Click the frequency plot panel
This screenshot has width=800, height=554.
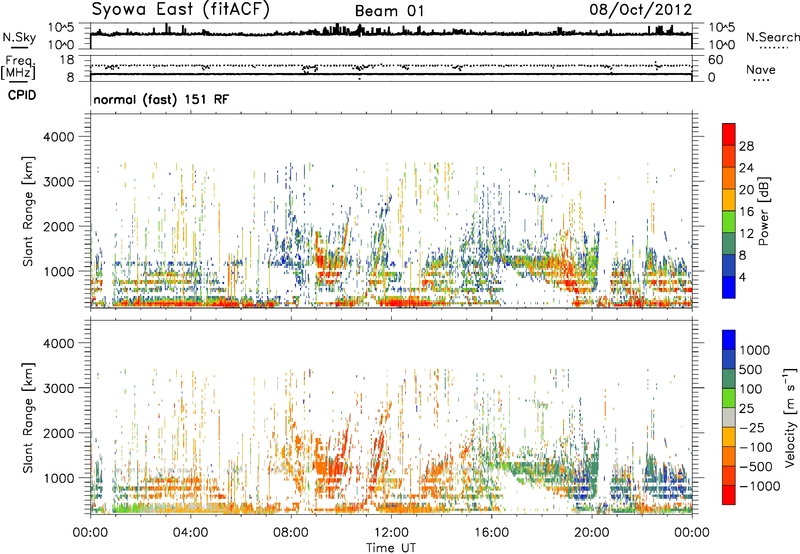[x=391, y=68]
